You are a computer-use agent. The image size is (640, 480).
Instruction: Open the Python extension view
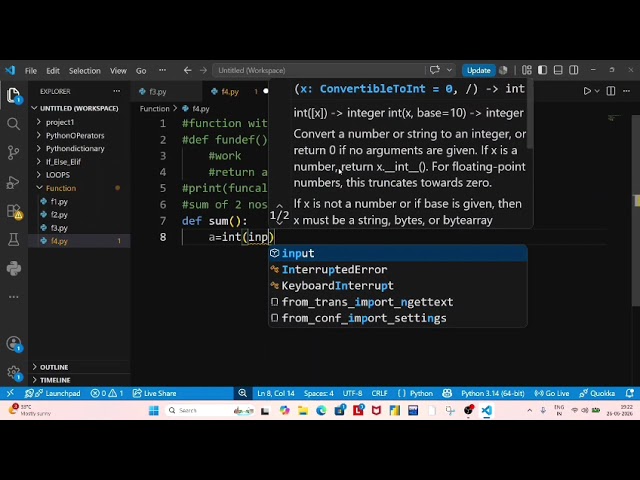[13, 269]
